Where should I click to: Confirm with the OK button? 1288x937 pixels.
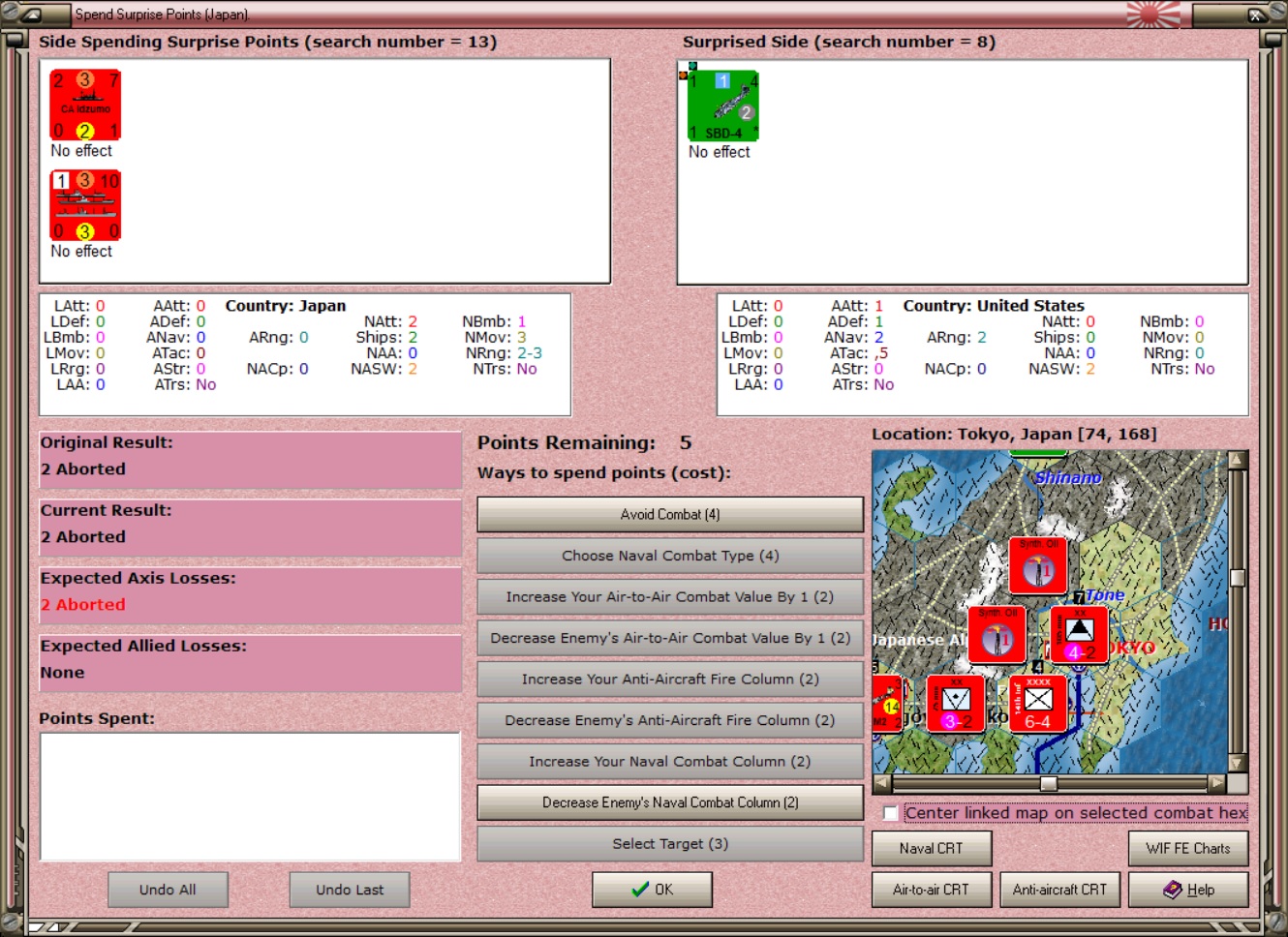[652, 890]
